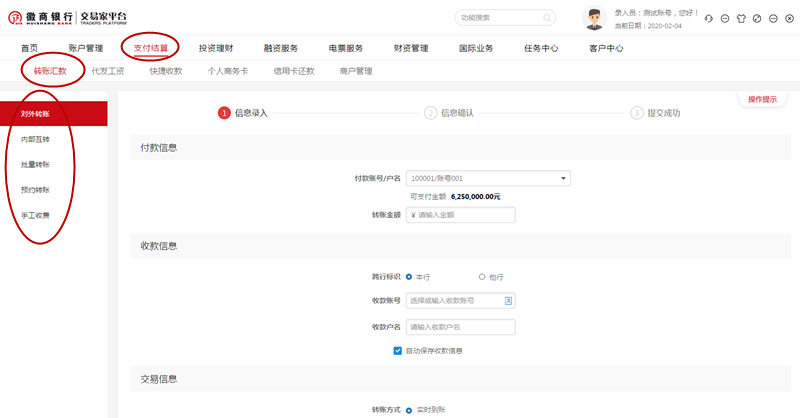The image size is (800, 418).
Task: Switch to the 代发工资 sub-tab
Action: (107, 71)
